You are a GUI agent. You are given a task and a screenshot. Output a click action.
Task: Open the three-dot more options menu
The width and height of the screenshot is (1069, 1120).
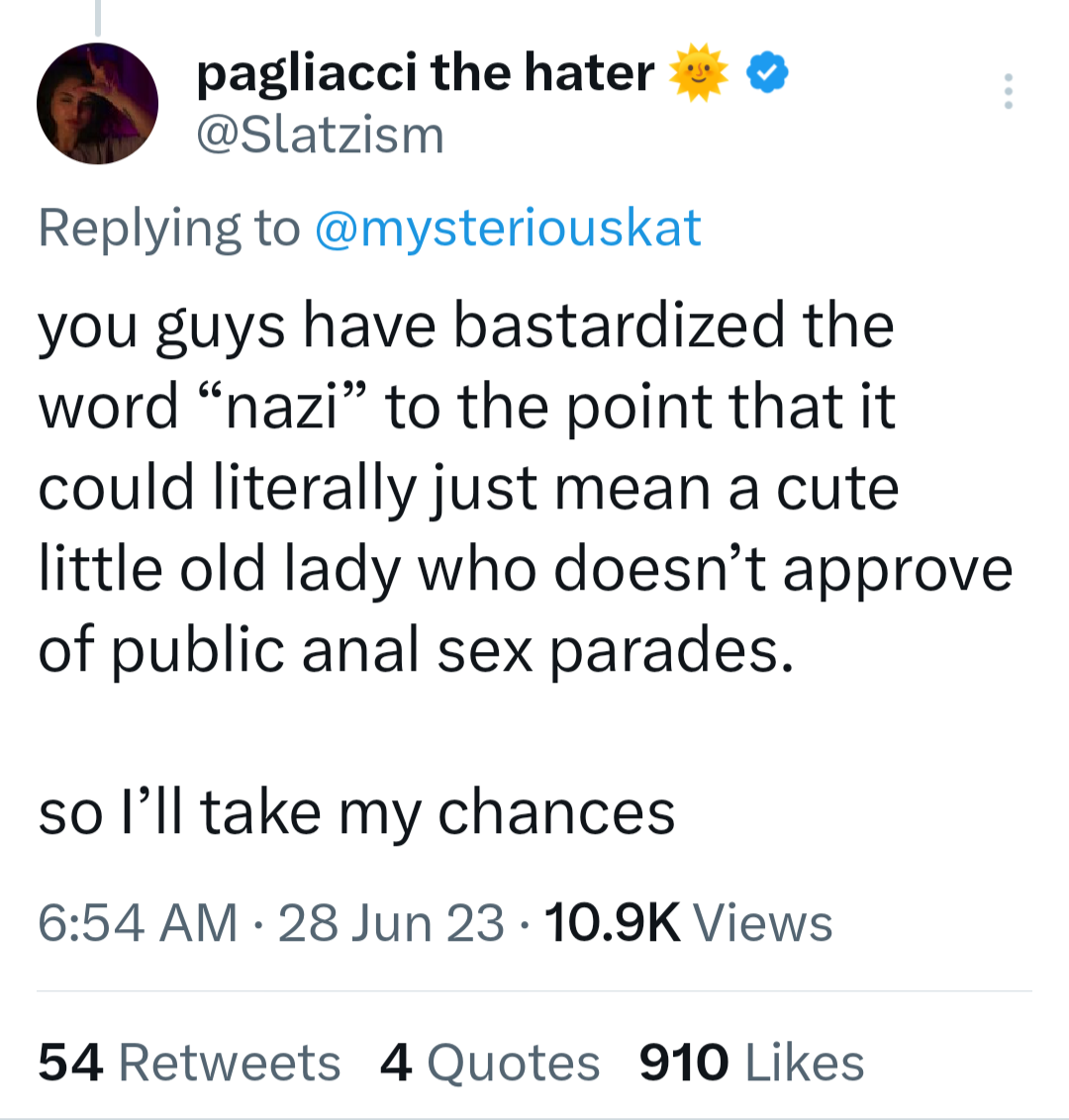[x=1008, y=91]
